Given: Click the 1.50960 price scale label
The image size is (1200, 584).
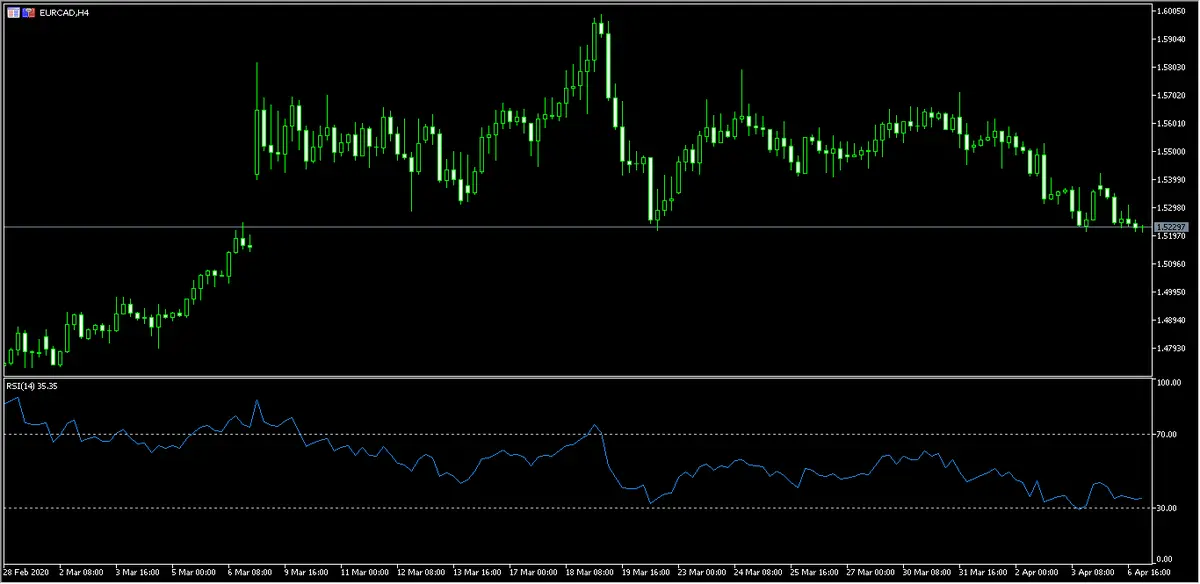Looking at the screenshot, I should (1171, 264).
